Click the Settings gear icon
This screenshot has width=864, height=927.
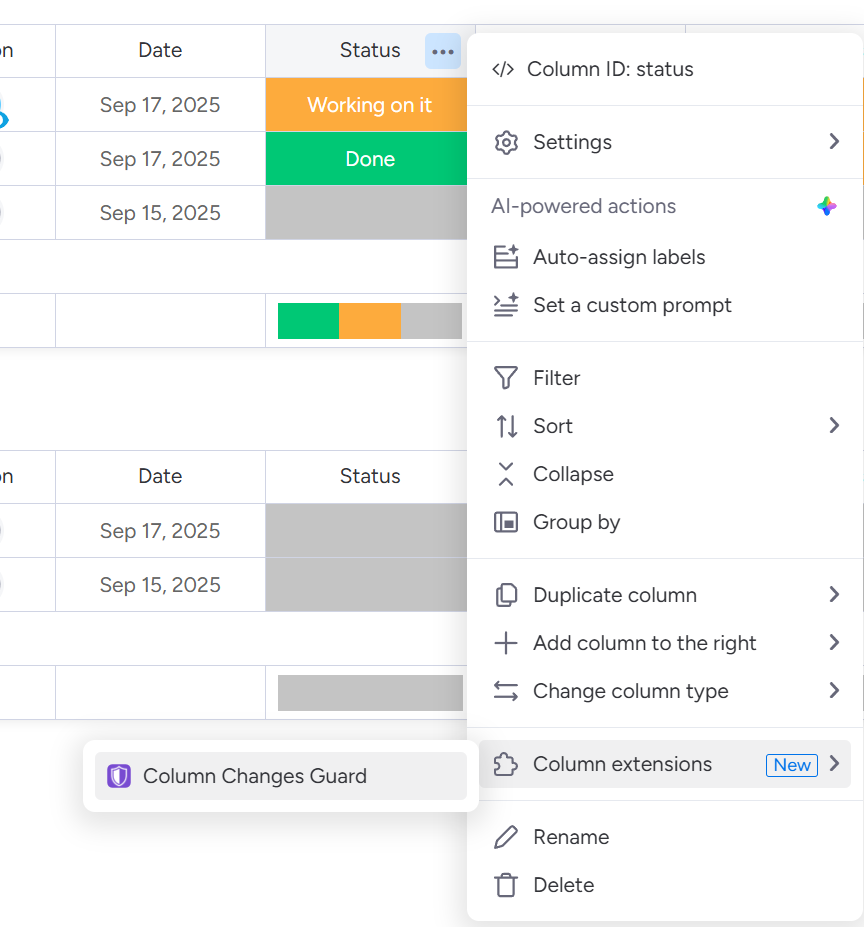pyautogui.click(x=506, y=142)
